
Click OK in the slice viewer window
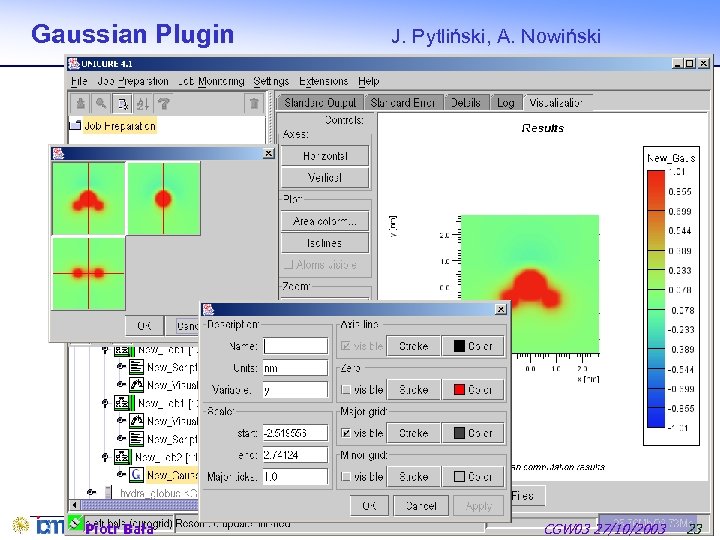[144, 326]
